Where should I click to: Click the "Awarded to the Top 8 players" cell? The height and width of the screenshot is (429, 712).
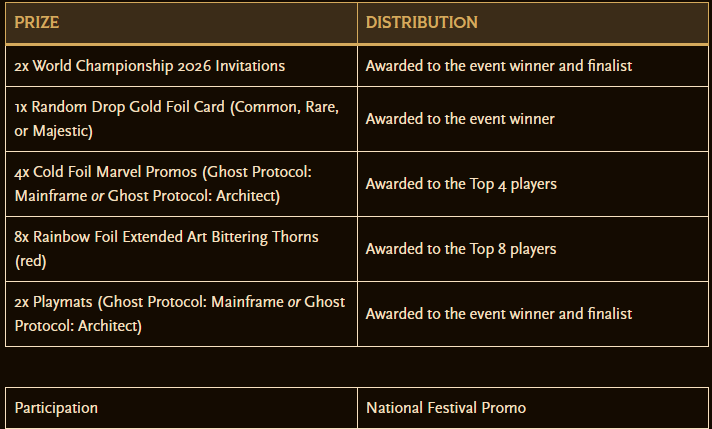coord(461,248)
